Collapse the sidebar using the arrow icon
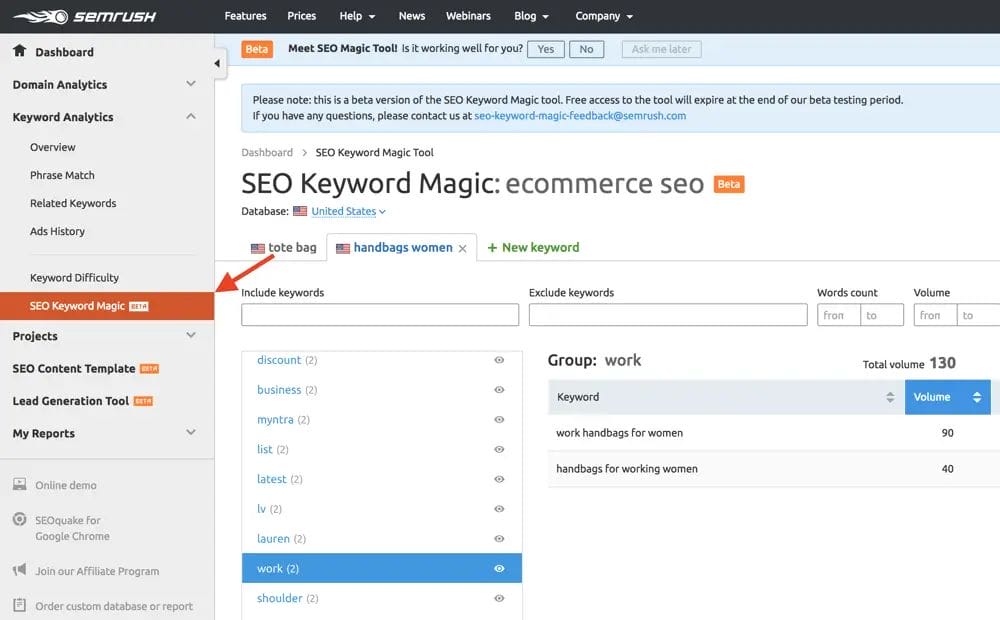Screen dimensions: 1000x620 (216, 62)
